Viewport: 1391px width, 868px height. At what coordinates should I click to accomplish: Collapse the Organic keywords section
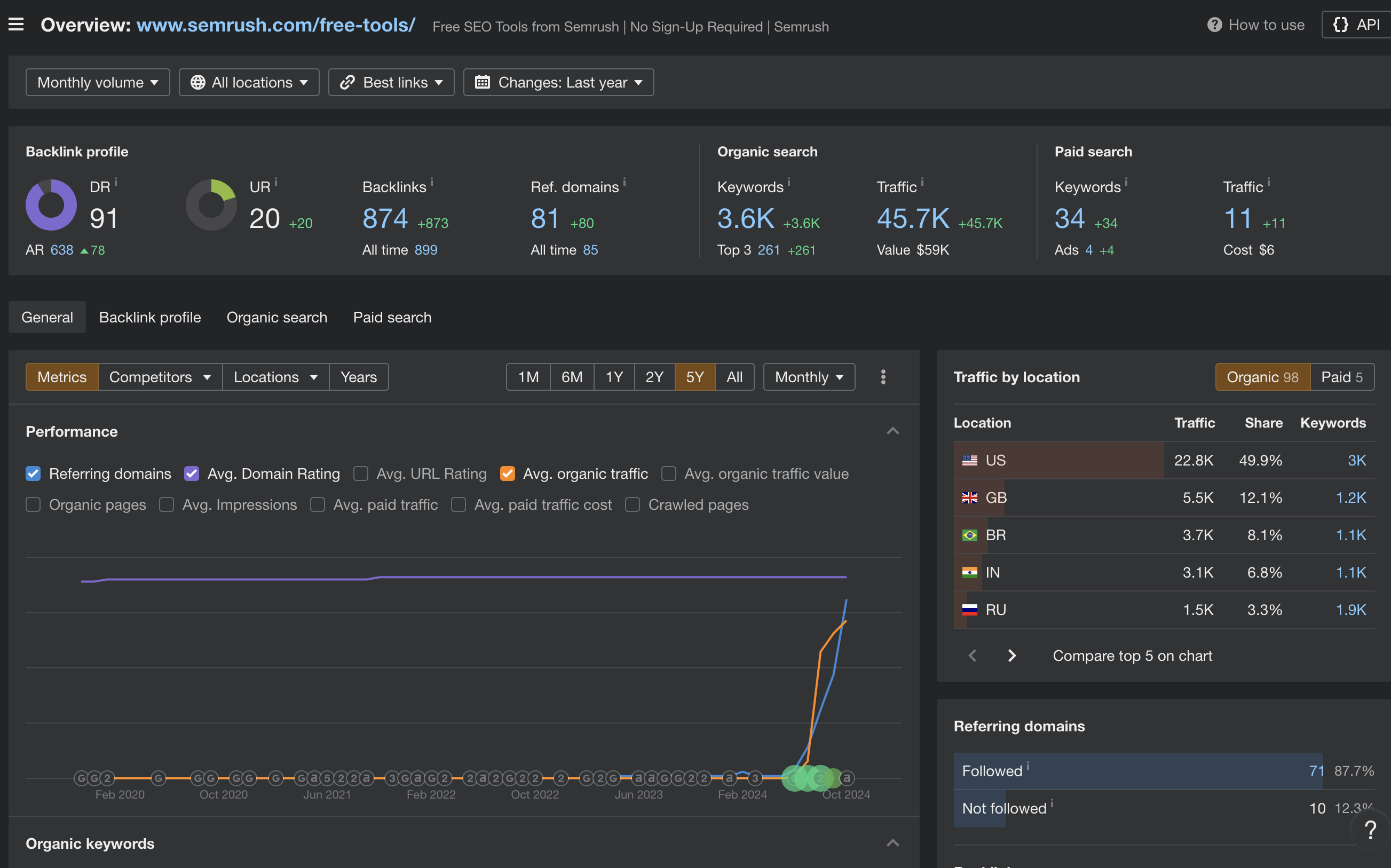click(893, 843)
